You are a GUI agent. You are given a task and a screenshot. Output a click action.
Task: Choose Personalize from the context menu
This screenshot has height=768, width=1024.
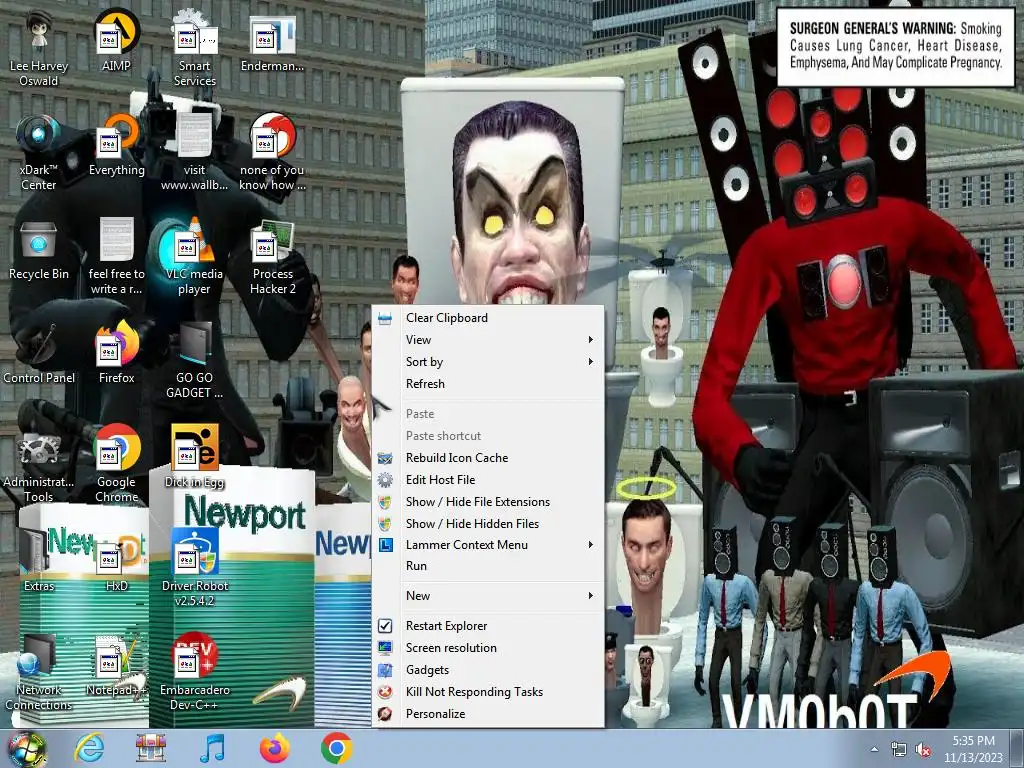(x=487, y=714)
